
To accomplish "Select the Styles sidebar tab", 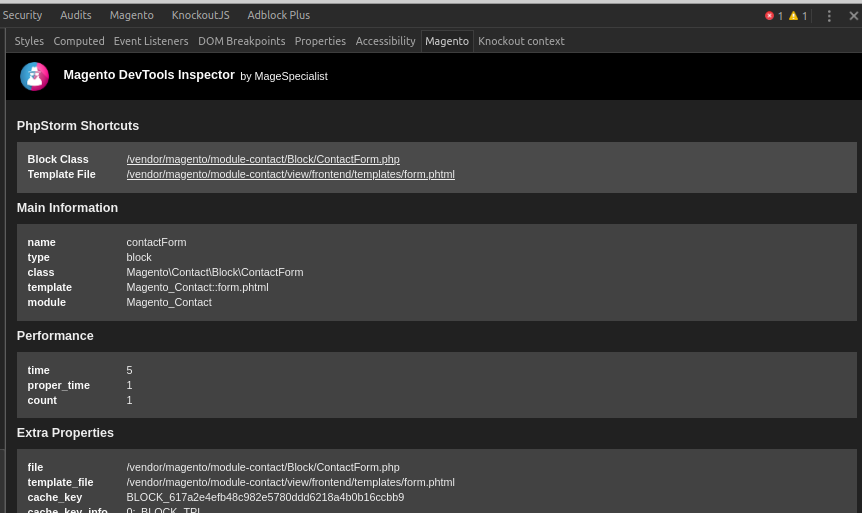I will [x=29, y=41].
